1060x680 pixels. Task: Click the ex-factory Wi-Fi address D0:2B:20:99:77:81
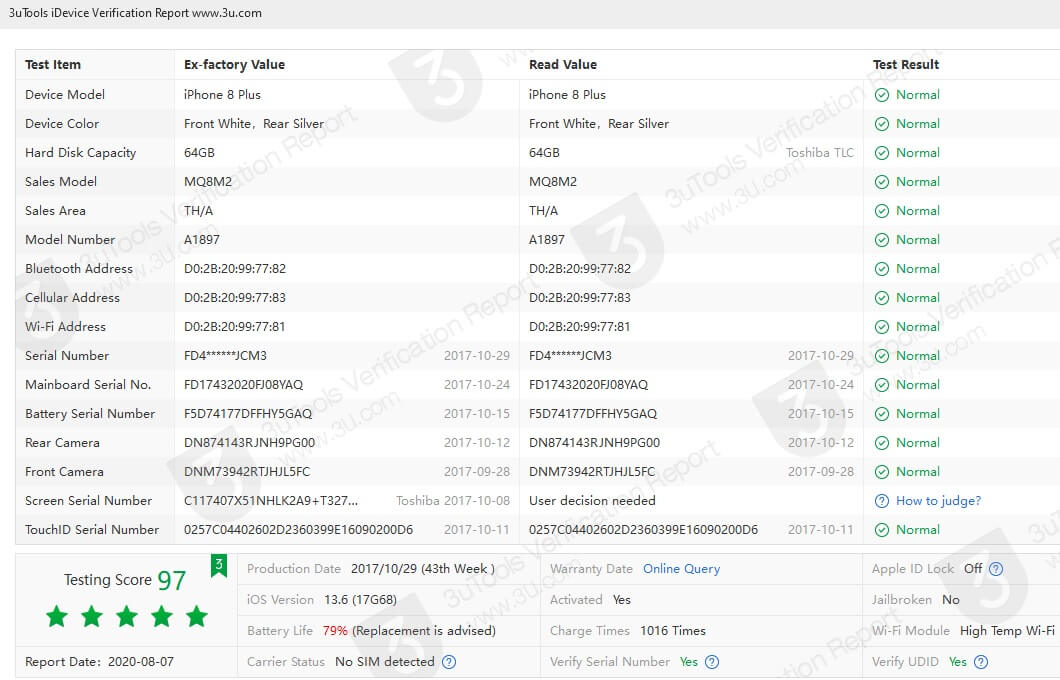235,327
